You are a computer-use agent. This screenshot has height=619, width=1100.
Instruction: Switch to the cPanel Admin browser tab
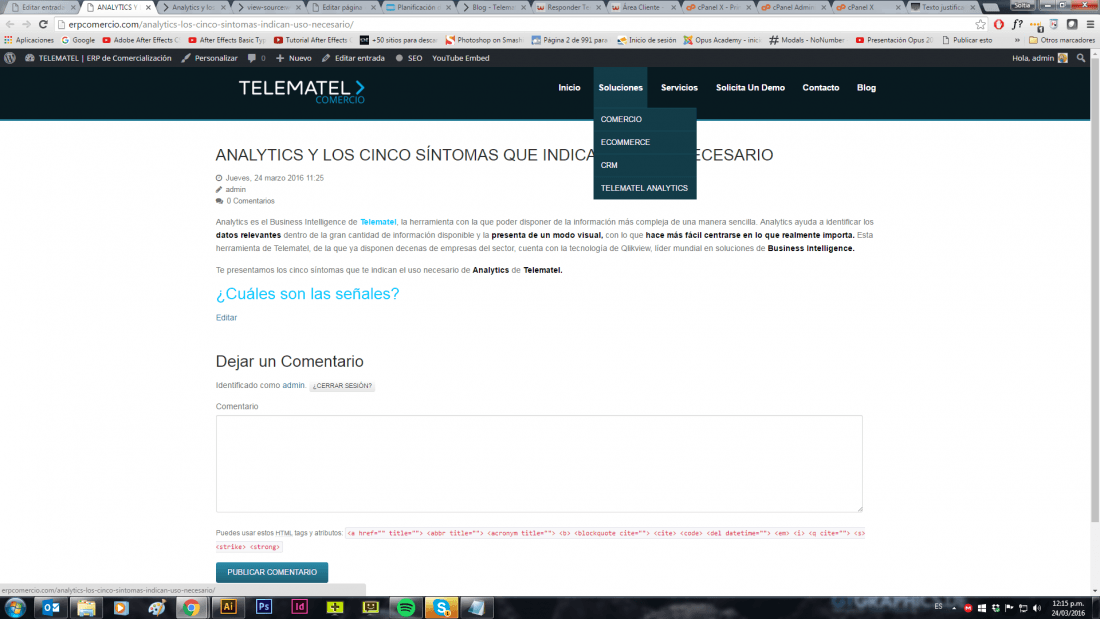pyautogui.click(x=793, y=7)
